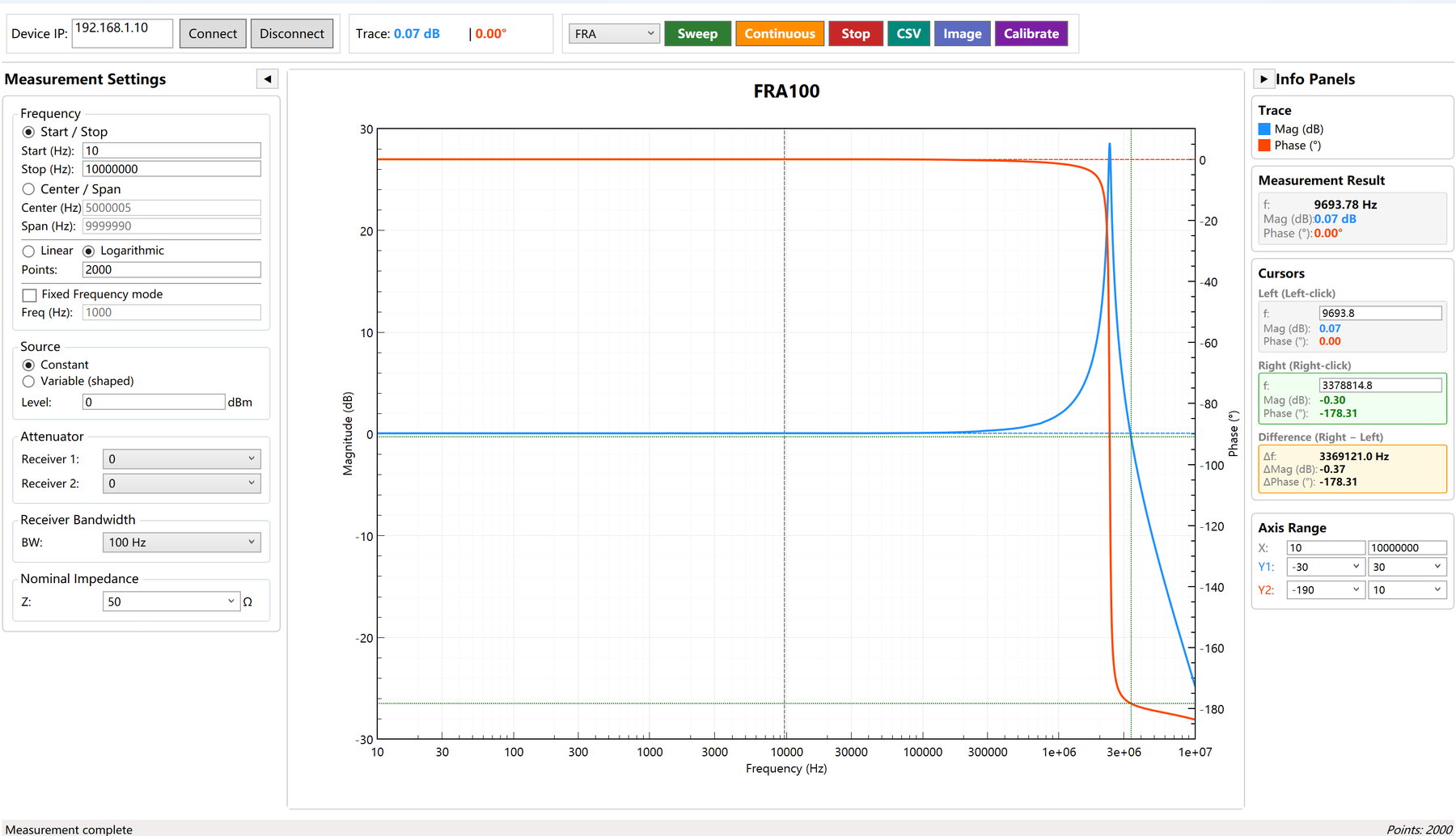Open the Y2 maximum range dropdown
This screenshot has height=836, width=1456.
click(1407, 590)
